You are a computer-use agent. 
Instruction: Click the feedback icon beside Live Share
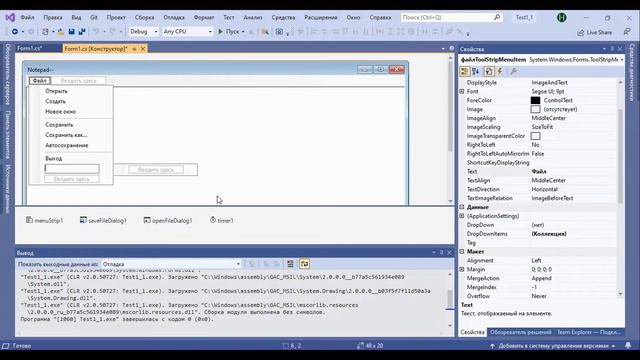coord(627,32)
